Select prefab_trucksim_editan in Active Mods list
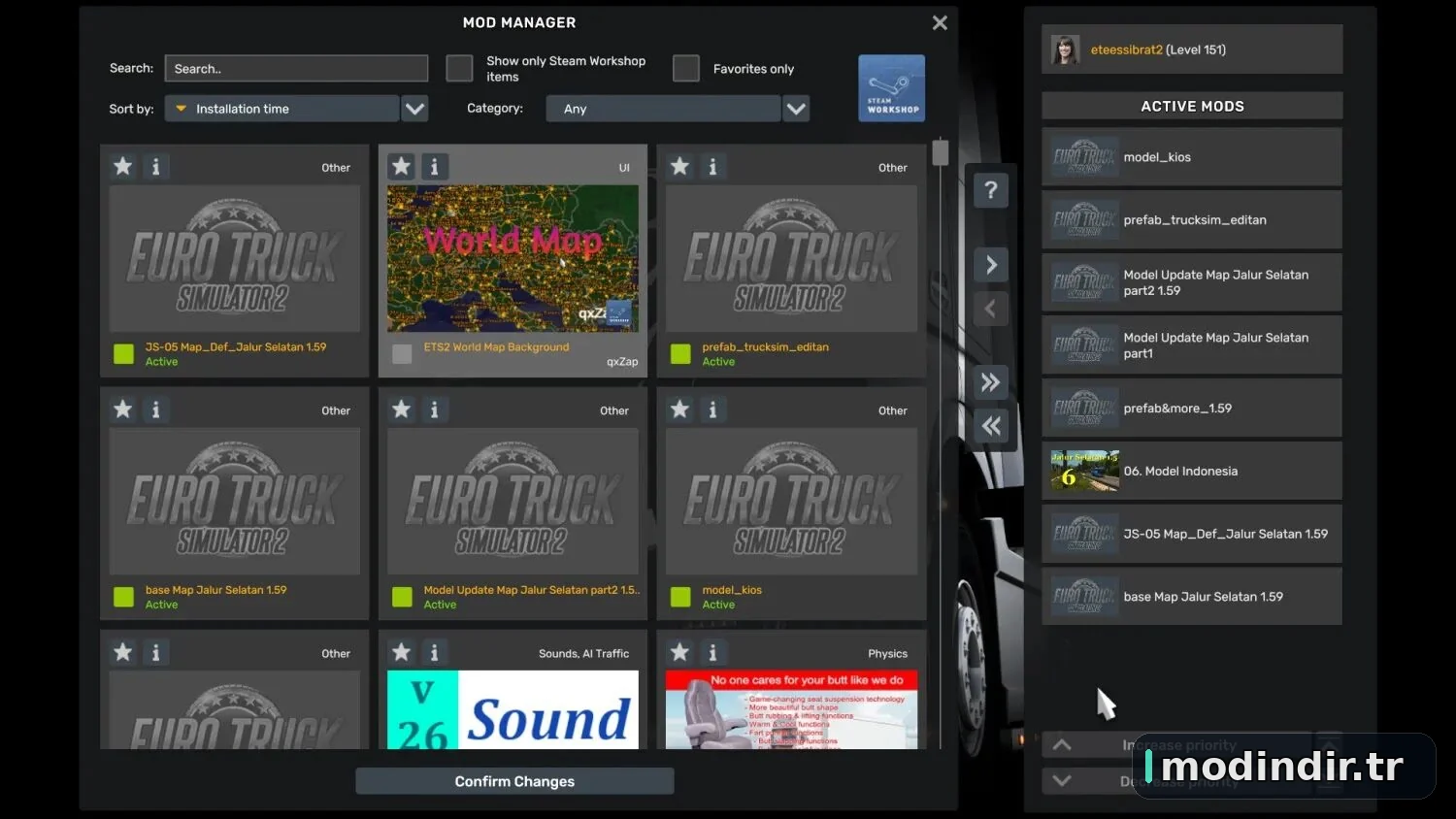 pos(1192,219)
